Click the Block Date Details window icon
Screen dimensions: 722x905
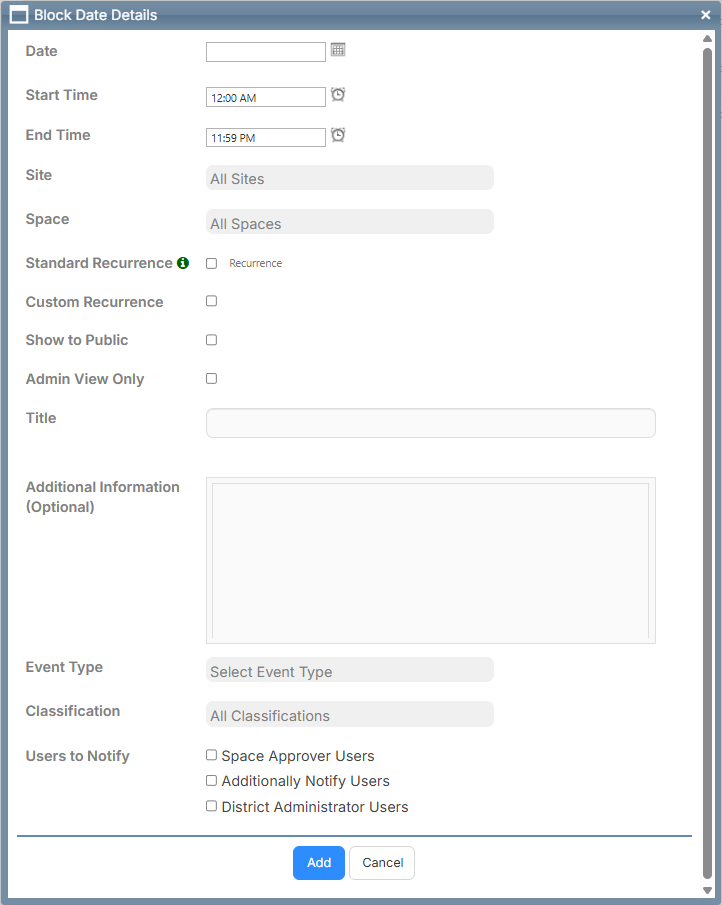tap(19, 15)
